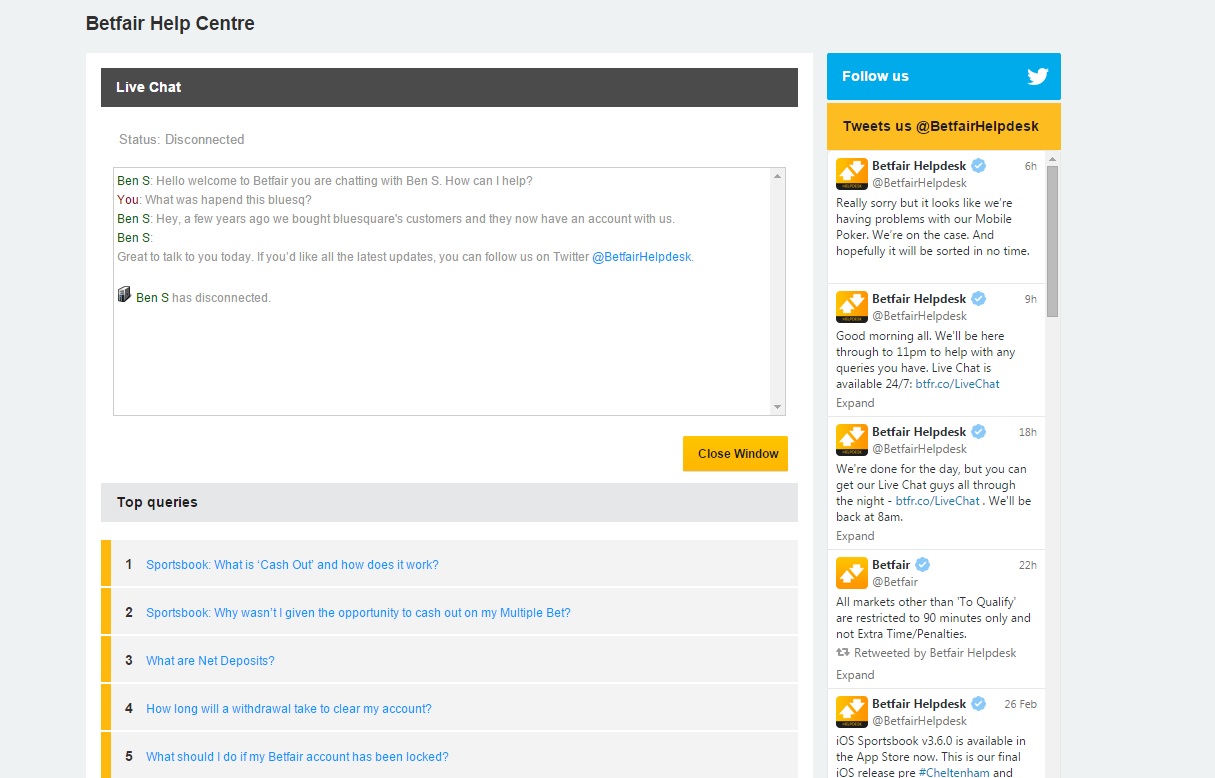Click the Twitter bird icon in Follow us banner
Screen dimensions: 1215x778
point(1037,76)
